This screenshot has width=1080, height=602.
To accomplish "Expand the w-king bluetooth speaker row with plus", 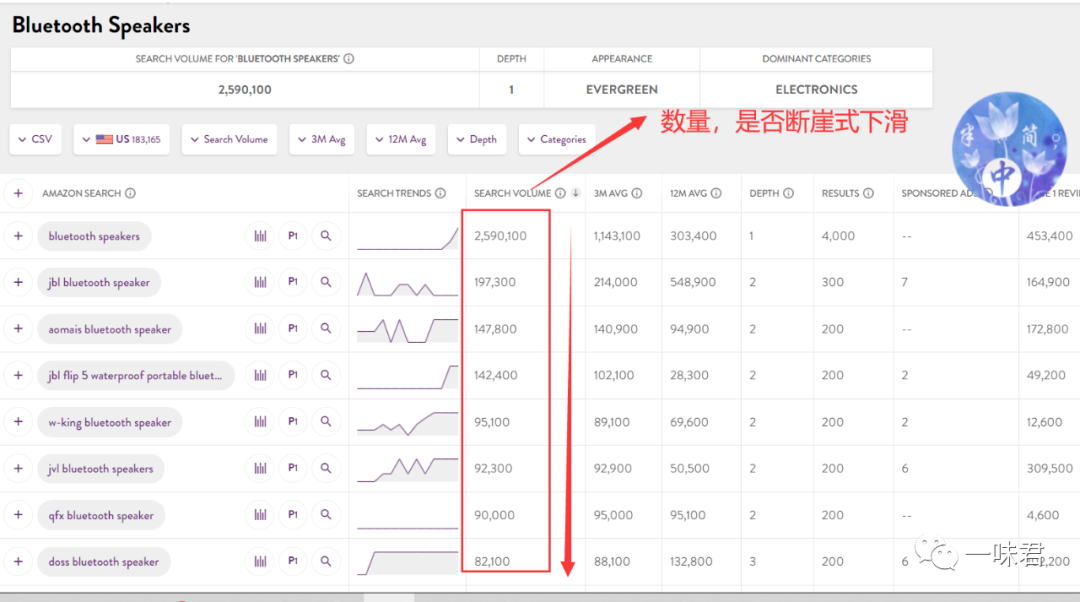I will [x=19, y=422].
